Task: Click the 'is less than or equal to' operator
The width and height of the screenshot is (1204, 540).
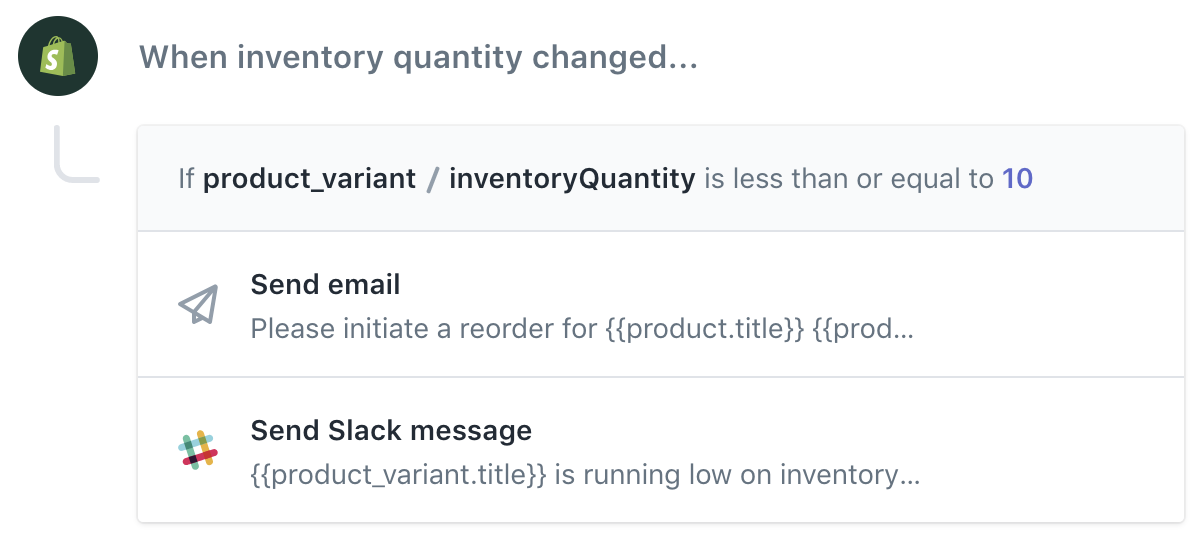Action: pos(848,179)
